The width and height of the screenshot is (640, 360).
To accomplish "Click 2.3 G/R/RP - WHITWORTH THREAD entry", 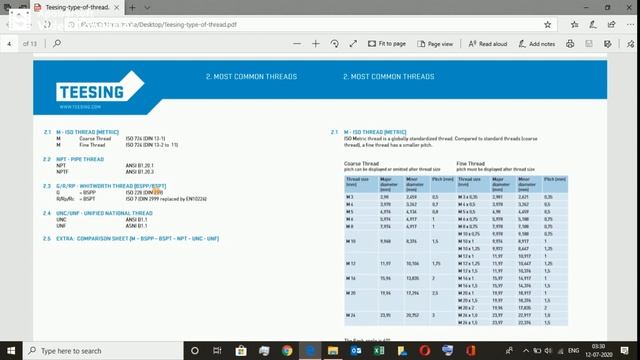I will click(x=105, y=186).
